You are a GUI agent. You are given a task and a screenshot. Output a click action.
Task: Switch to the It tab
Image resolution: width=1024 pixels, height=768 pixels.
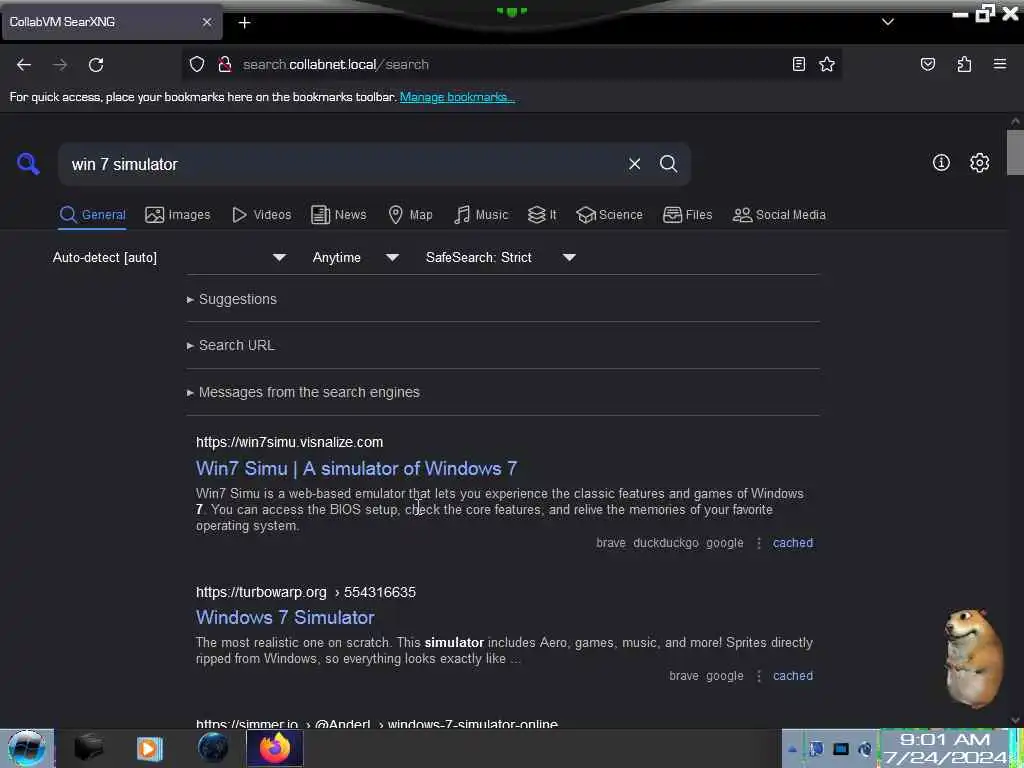pyautogui.click(x=542, y=215)
